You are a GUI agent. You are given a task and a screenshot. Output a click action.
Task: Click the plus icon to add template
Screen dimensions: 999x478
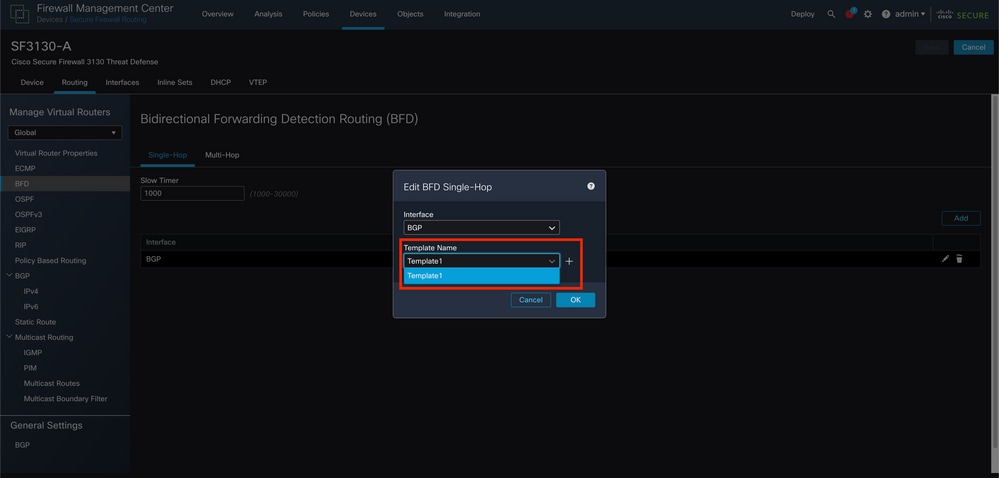pyautogui.click(x=569, y=261)
